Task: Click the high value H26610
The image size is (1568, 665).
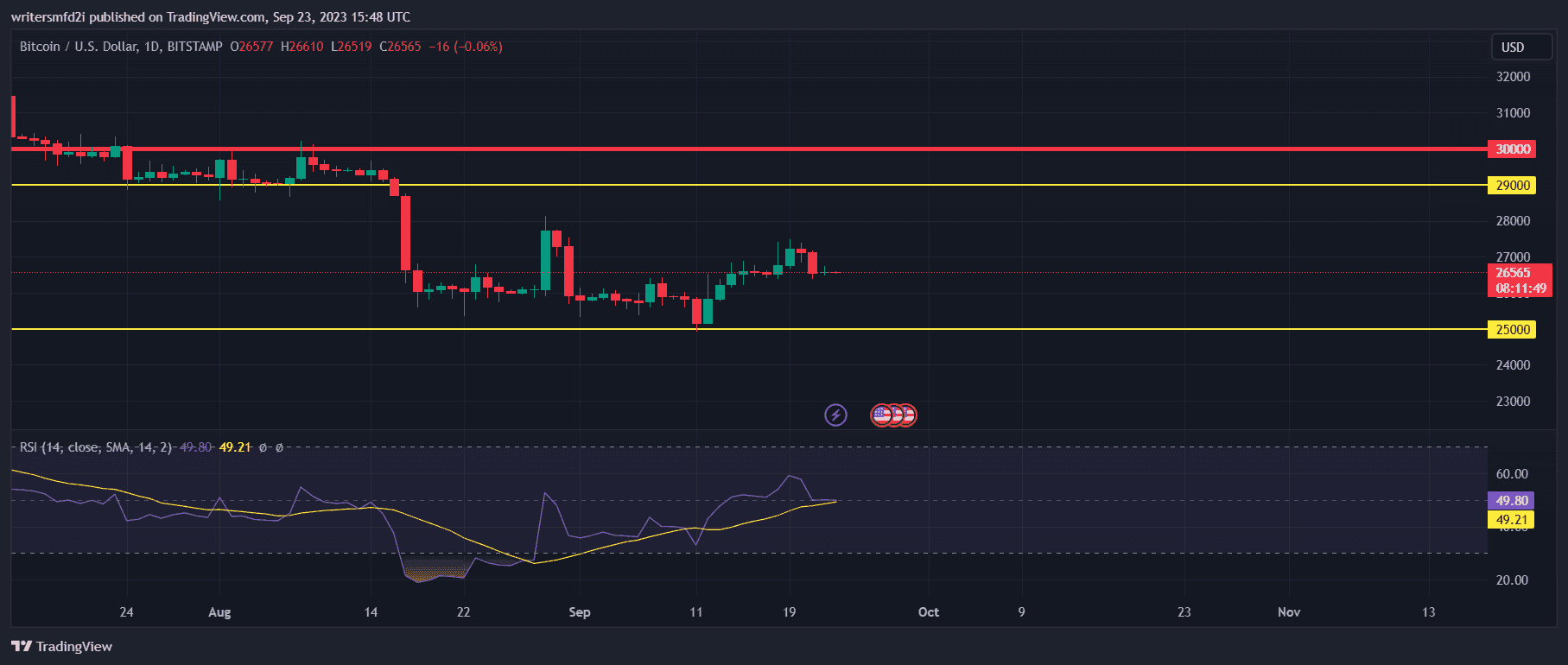Action: click(302, 47)
